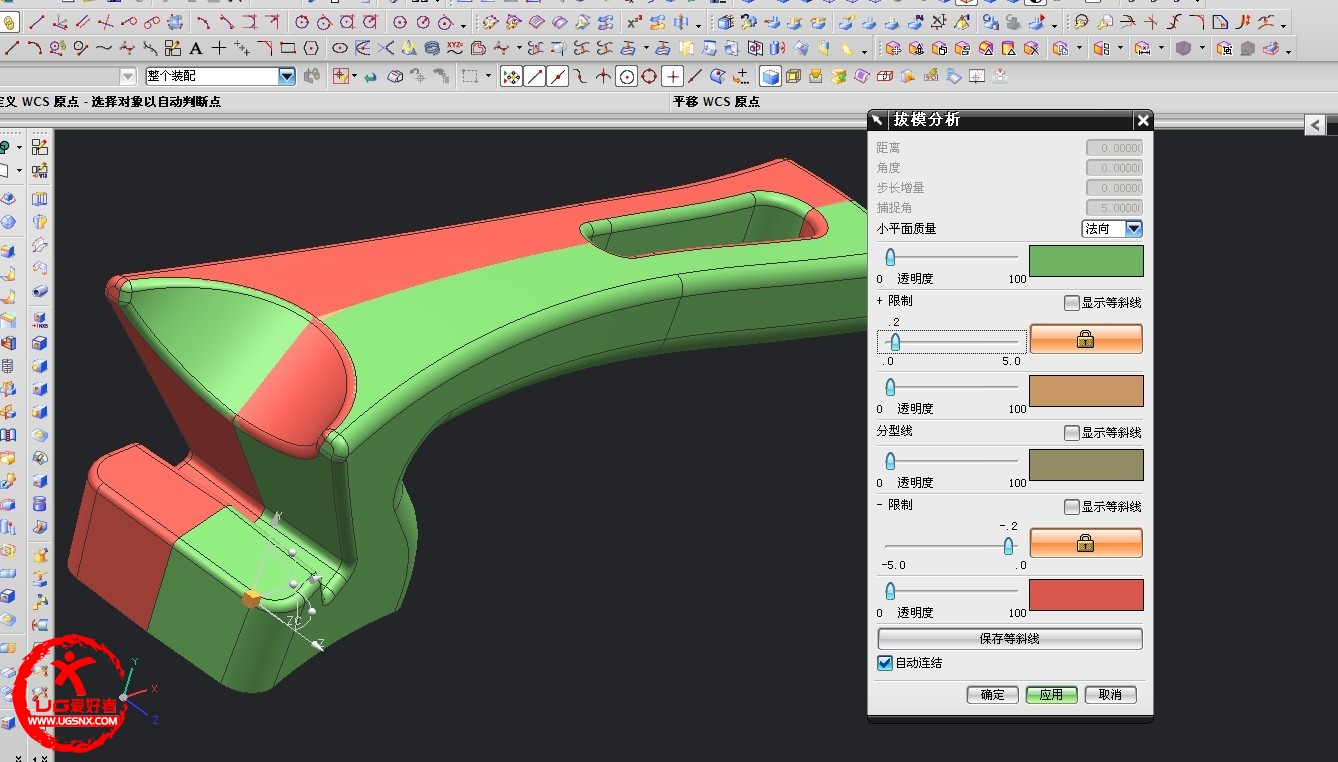This screenshot has height=762, width=1338.
Task: Open the 小平面质量 法向 dropdown
Action: coord(1133,229)
